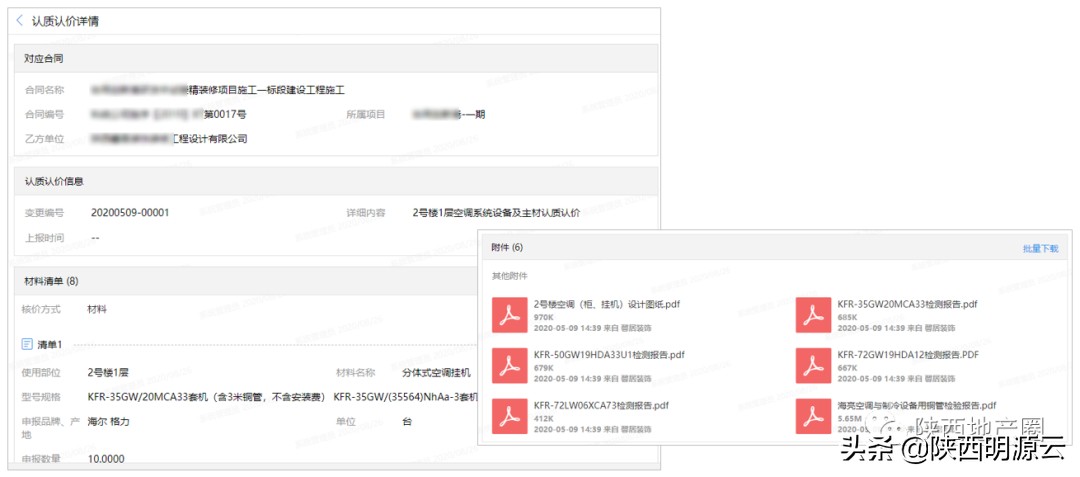The height and width of the screenshot is (477, 1080).
Task: Select the 对应合同 section header
Action: click(x=336, y=59)
